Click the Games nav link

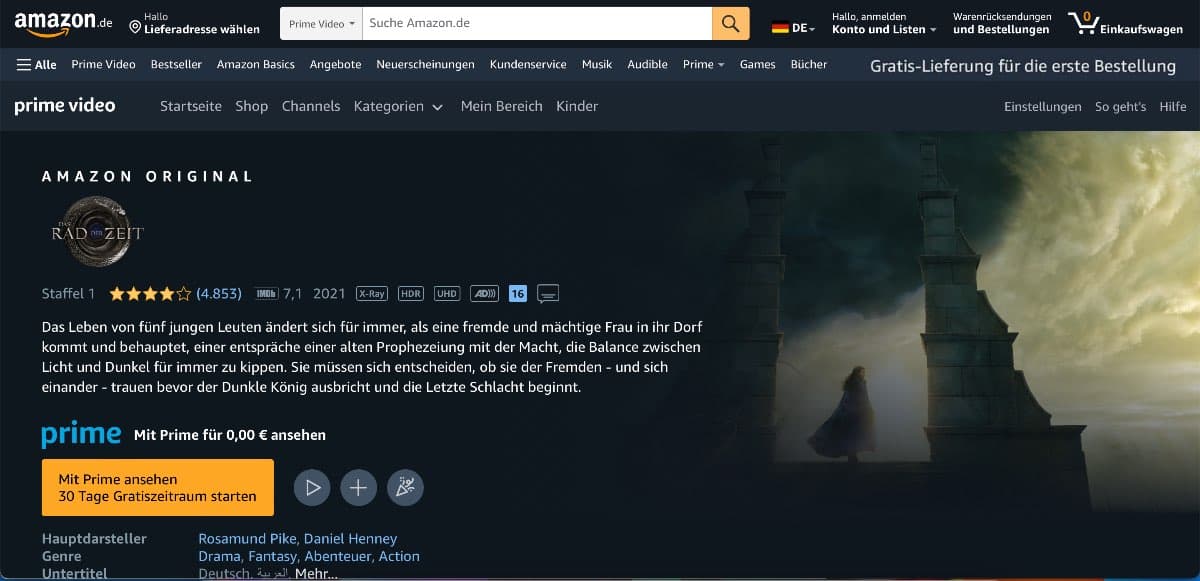(x=757, y=64)
